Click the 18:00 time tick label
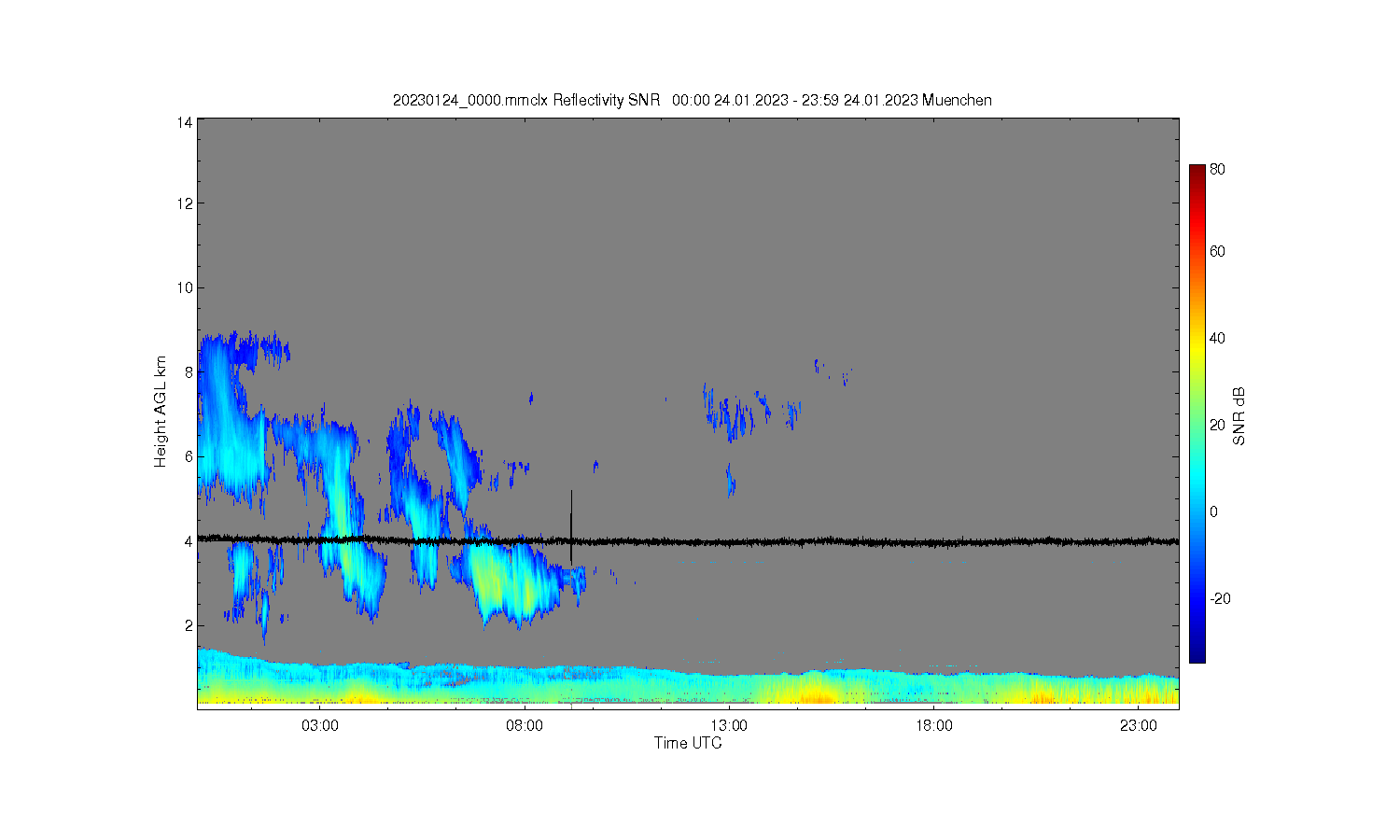This screenshot has width=1400, height=840. click(x=933, y=725)
